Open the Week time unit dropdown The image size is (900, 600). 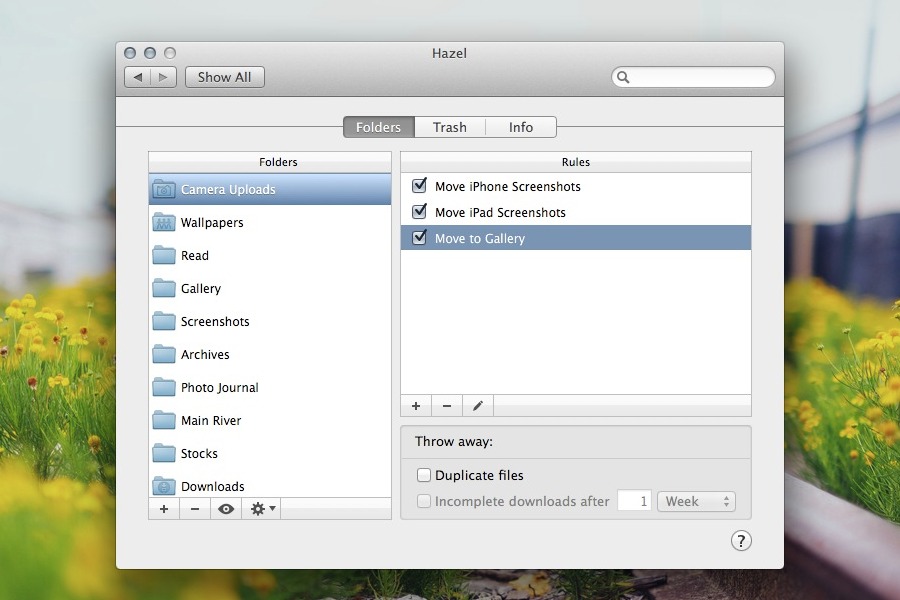pos(696,502)
